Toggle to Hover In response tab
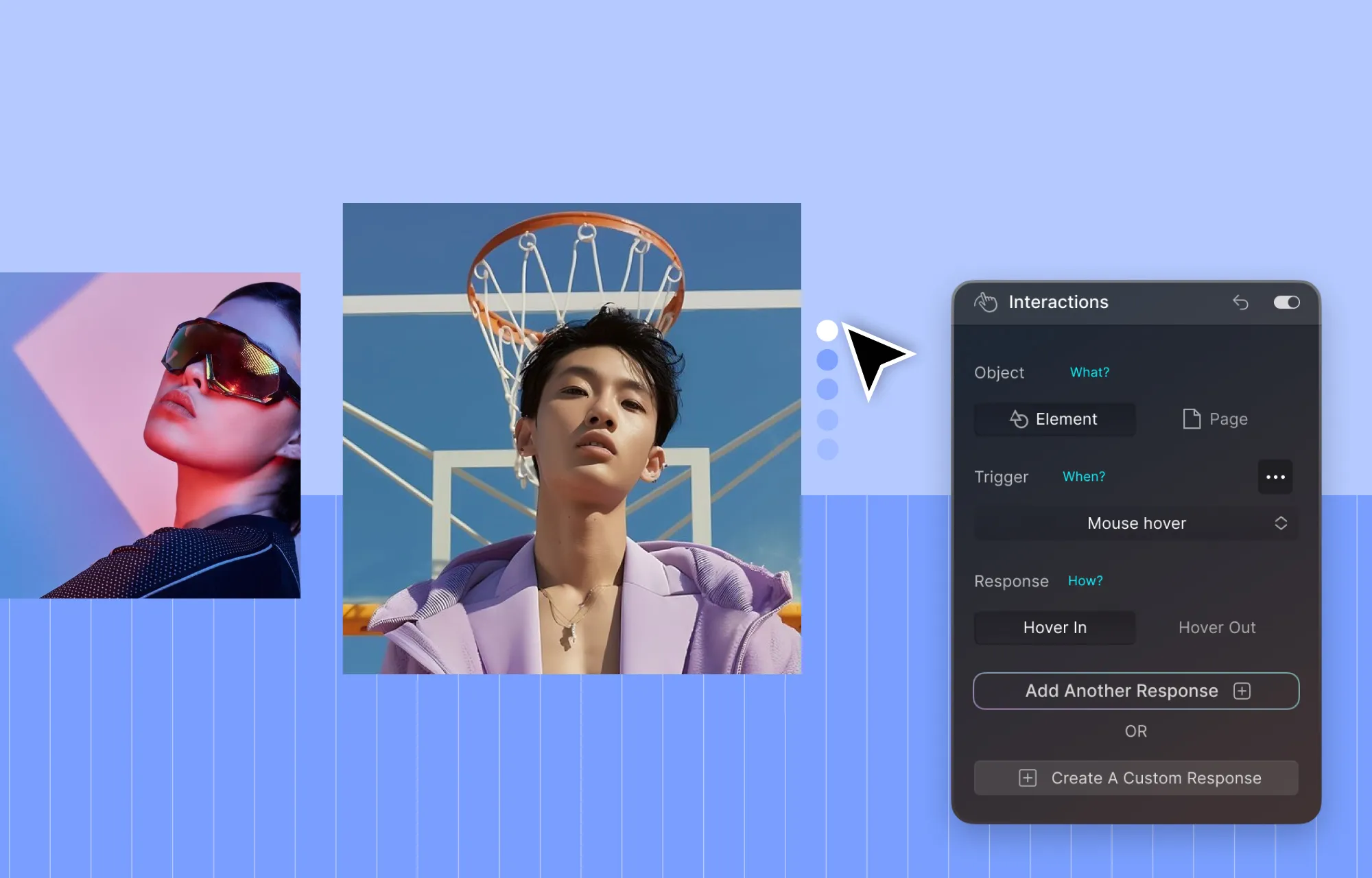Screen dimensions: 1372x878 click(x=1053, y=627)
